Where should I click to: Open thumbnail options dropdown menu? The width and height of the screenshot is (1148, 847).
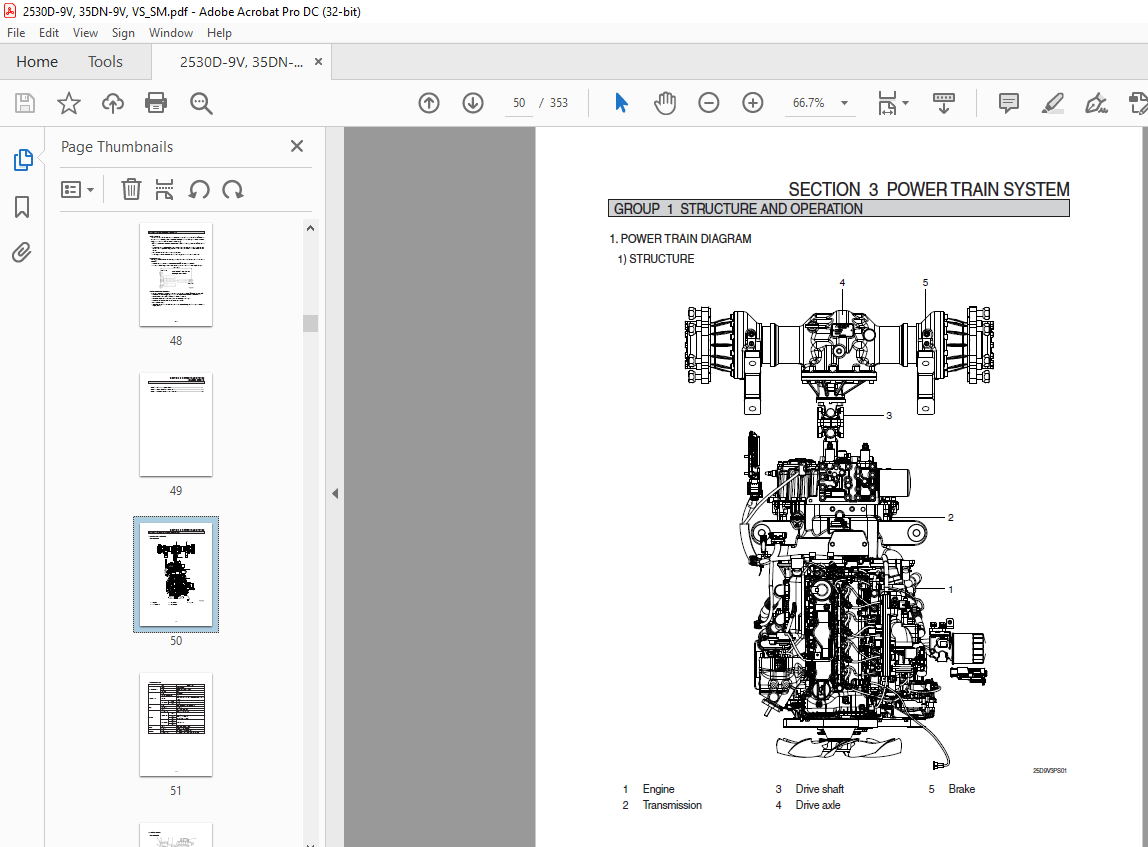click(77, 190)
